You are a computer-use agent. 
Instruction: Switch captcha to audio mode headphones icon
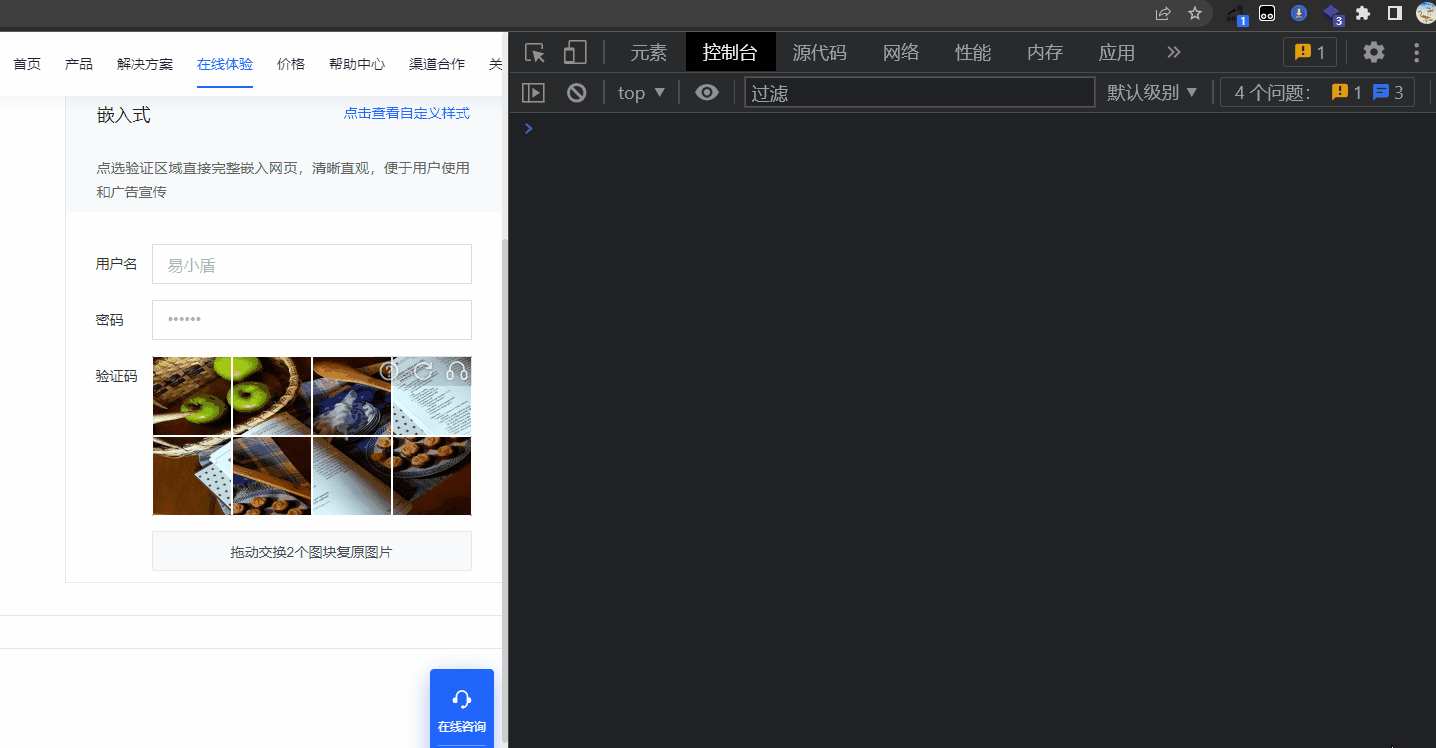[x=457, y=371]
